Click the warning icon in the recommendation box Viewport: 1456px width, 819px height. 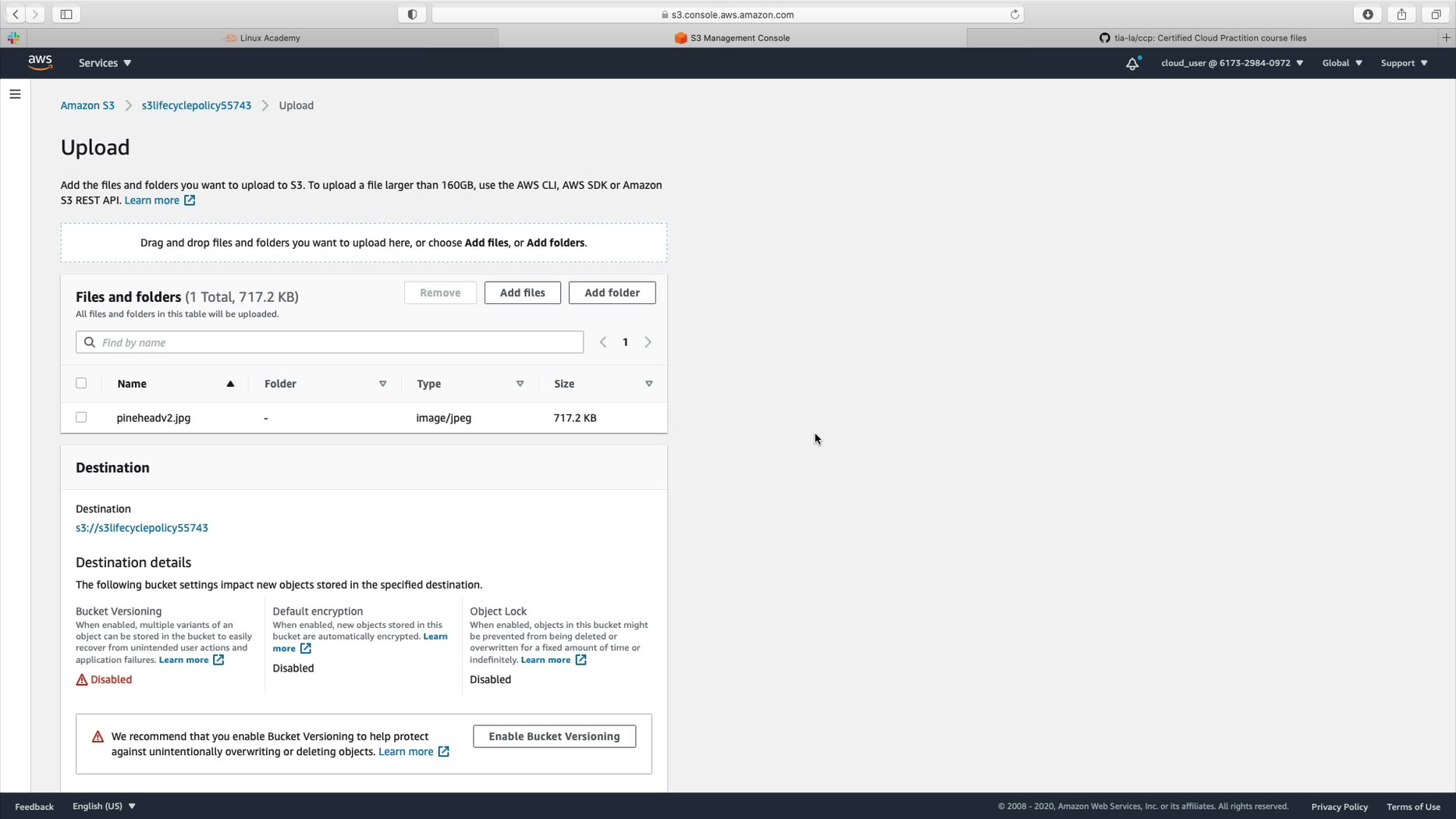click(98, 736)
